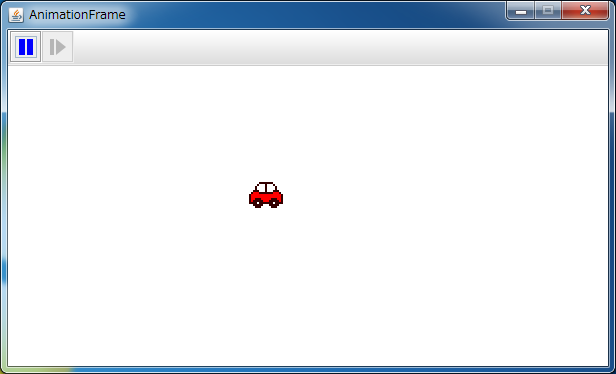This screenshot has width=616, height=374.
Task: Click the disabled maximize button
Action: point(548,11)
